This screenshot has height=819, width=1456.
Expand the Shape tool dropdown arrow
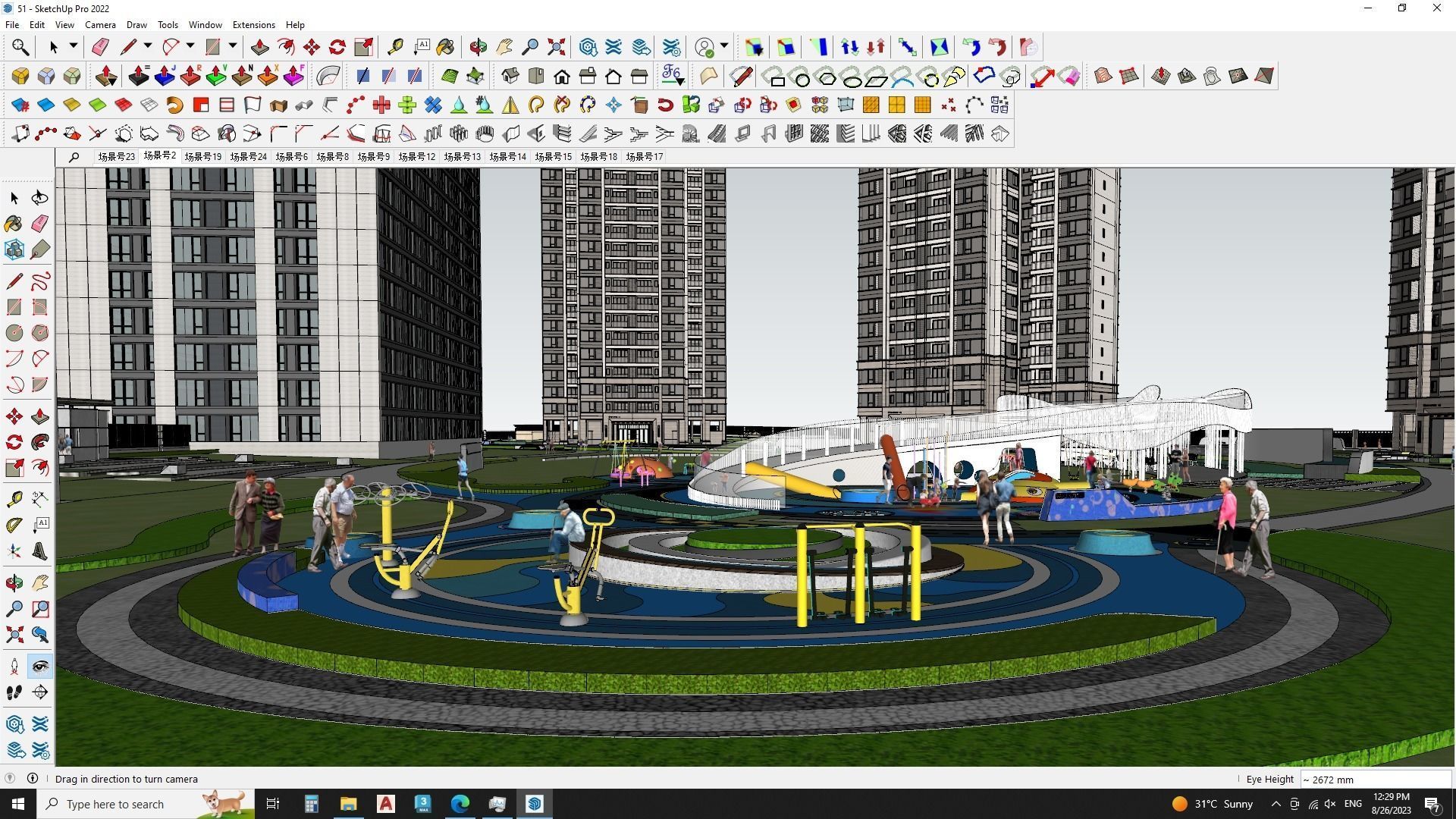233,47
